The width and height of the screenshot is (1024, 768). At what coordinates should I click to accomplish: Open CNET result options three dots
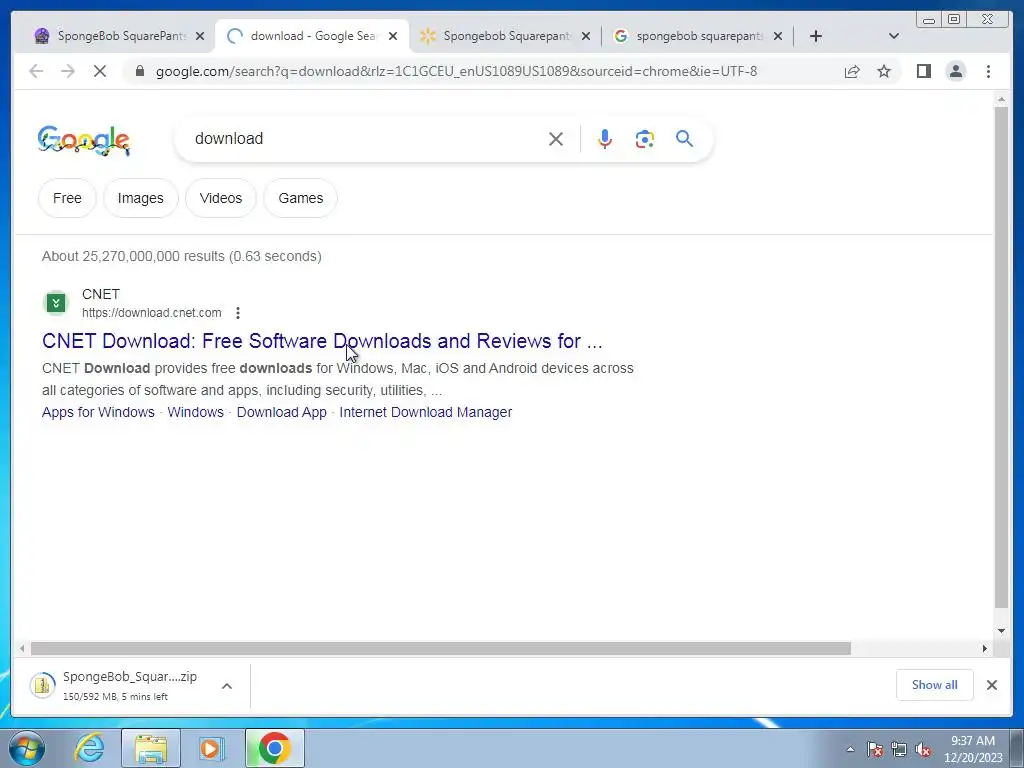pyautogui.click(x=238, y=313)
